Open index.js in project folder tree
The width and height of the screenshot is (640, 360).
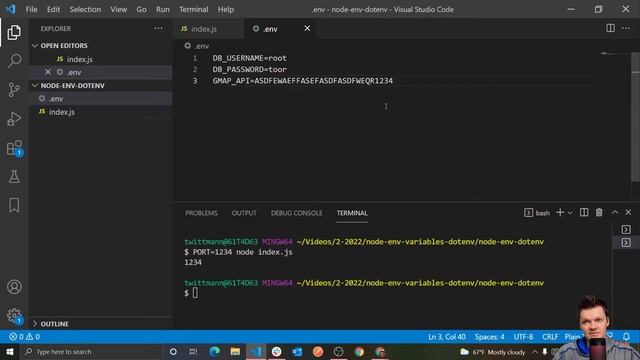[100, 112]
